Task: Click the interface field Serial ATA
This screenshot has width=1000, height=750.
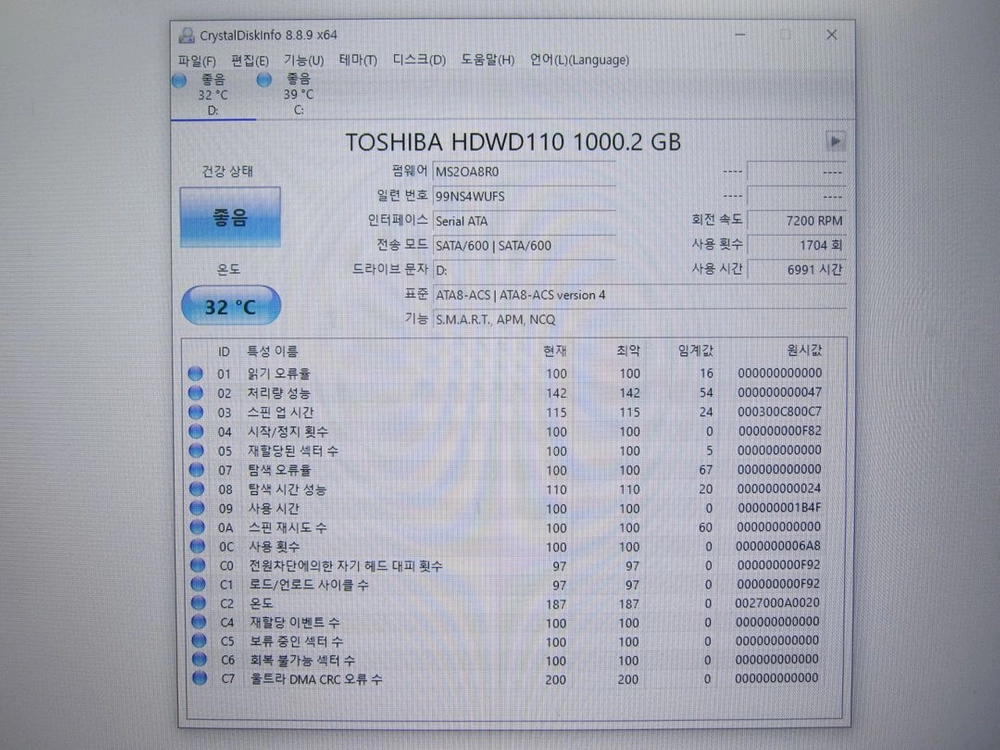Action: click(524, 221)
